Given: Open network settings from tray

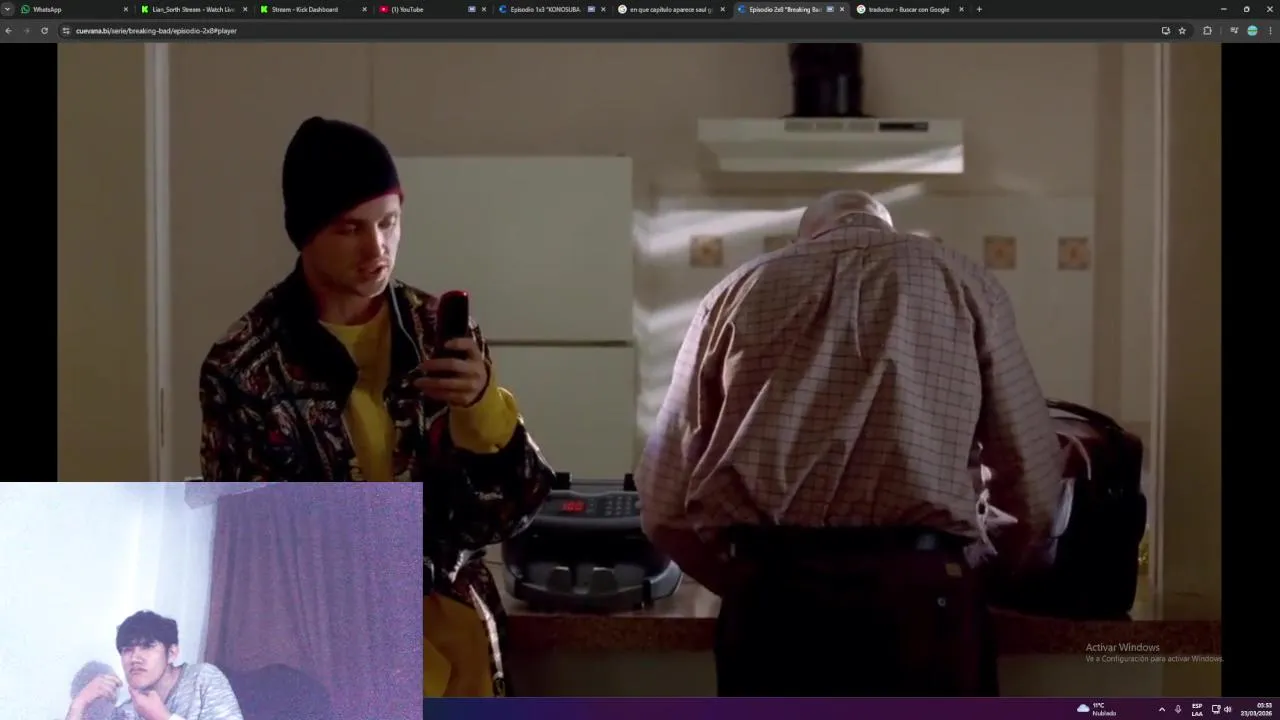Looking at the screenshot, I should [x=1216, y=709].
